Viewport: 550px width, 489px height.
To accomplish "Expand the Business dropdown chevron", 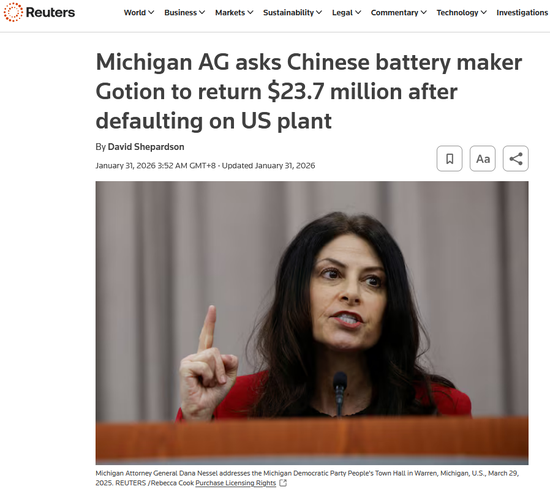I will [x=202, y=12].
